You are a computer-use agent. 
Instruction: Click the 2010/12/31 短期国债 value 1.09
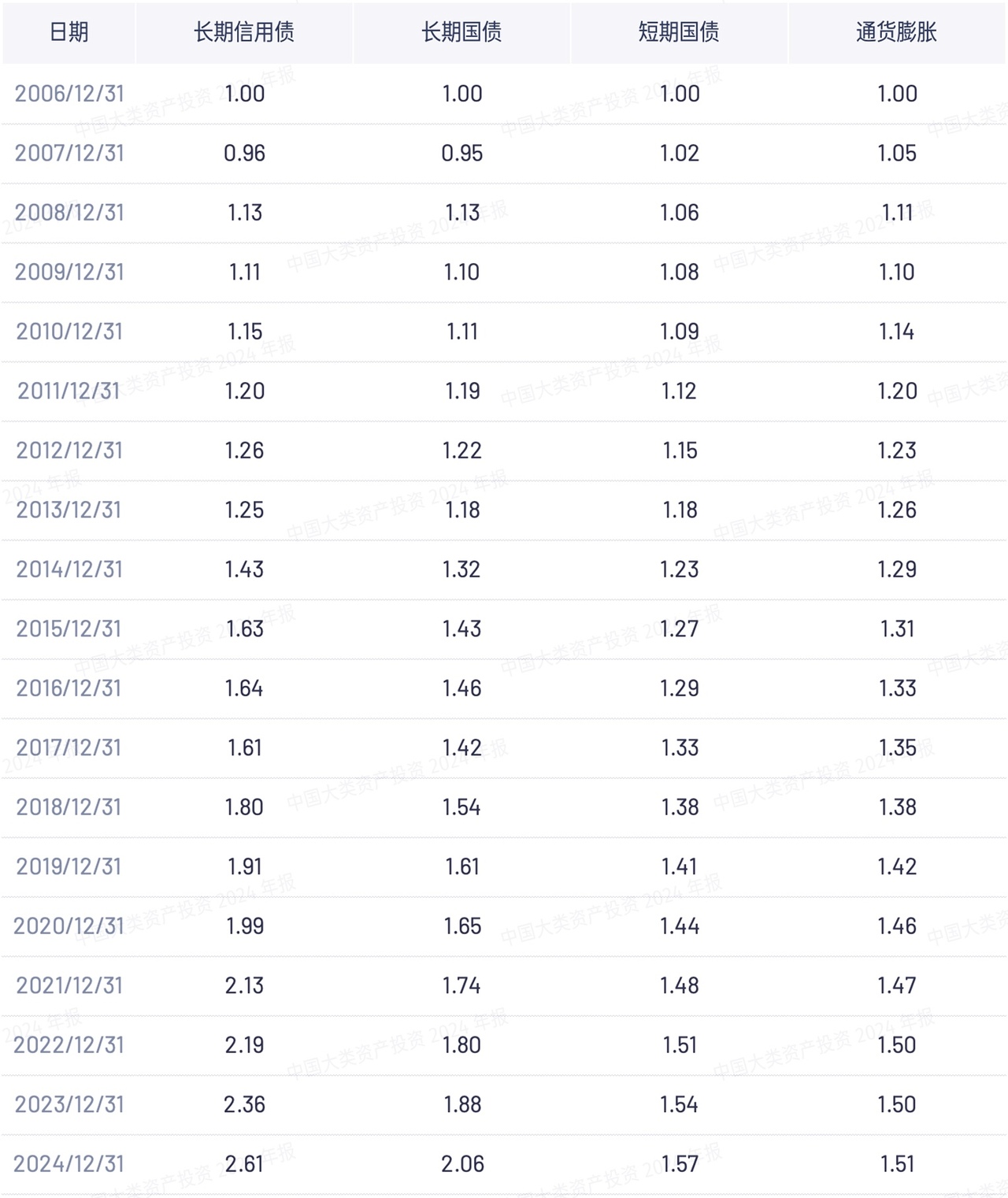tap(680, 332)
